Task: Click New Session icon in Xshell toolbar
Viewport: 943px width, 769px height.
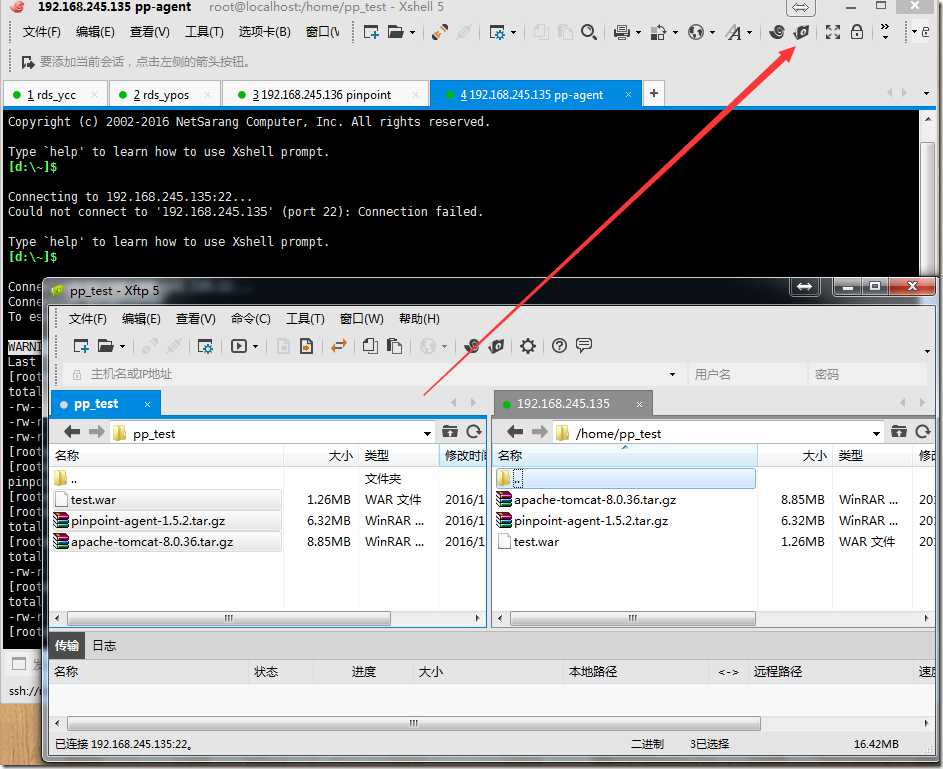Action: coord(371,32)
